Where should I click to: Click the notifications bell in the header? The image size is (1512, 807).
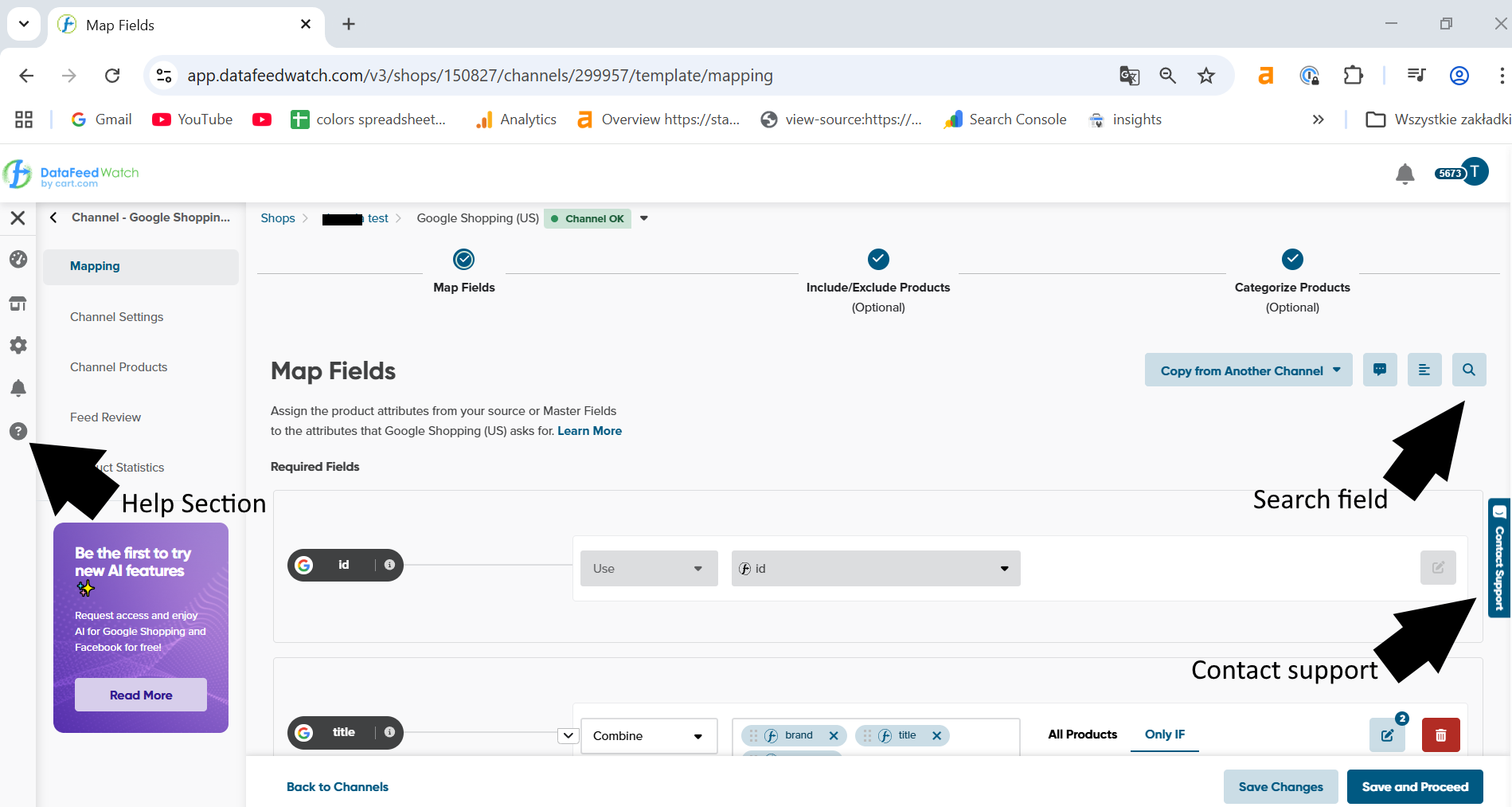click(x=1405, y=174)
